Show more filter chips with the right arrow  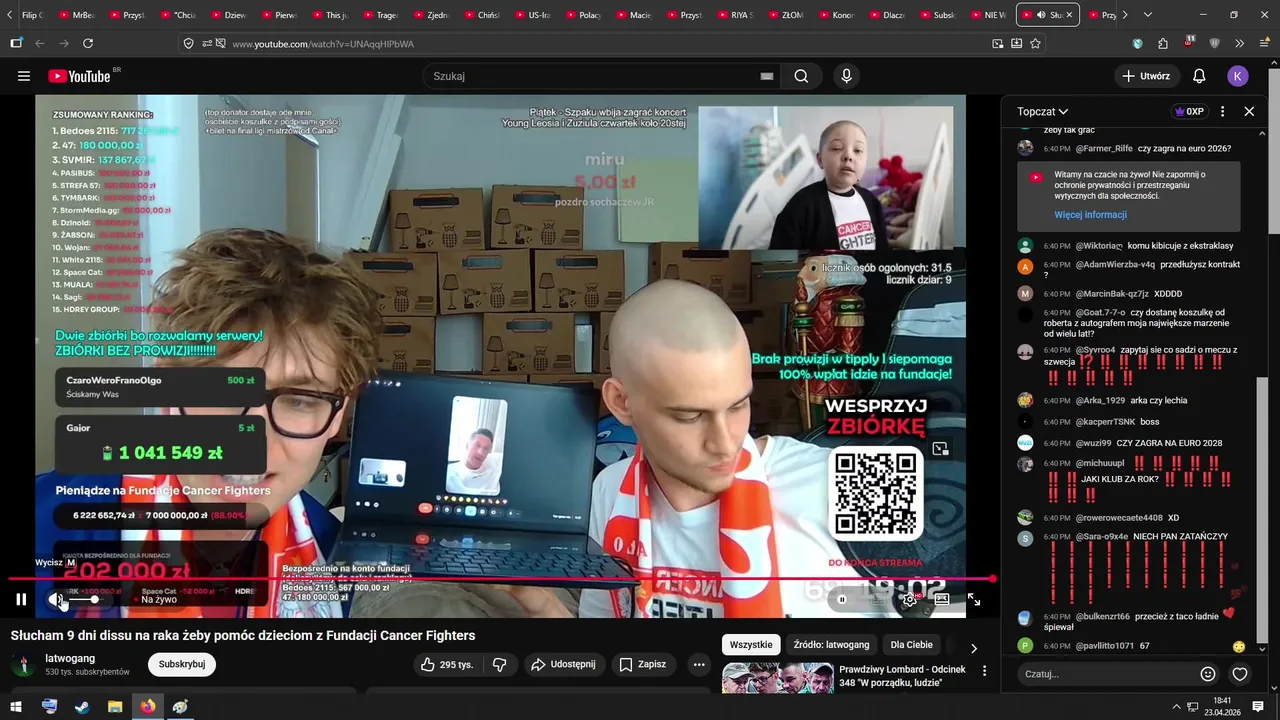(x=974, y=648)
